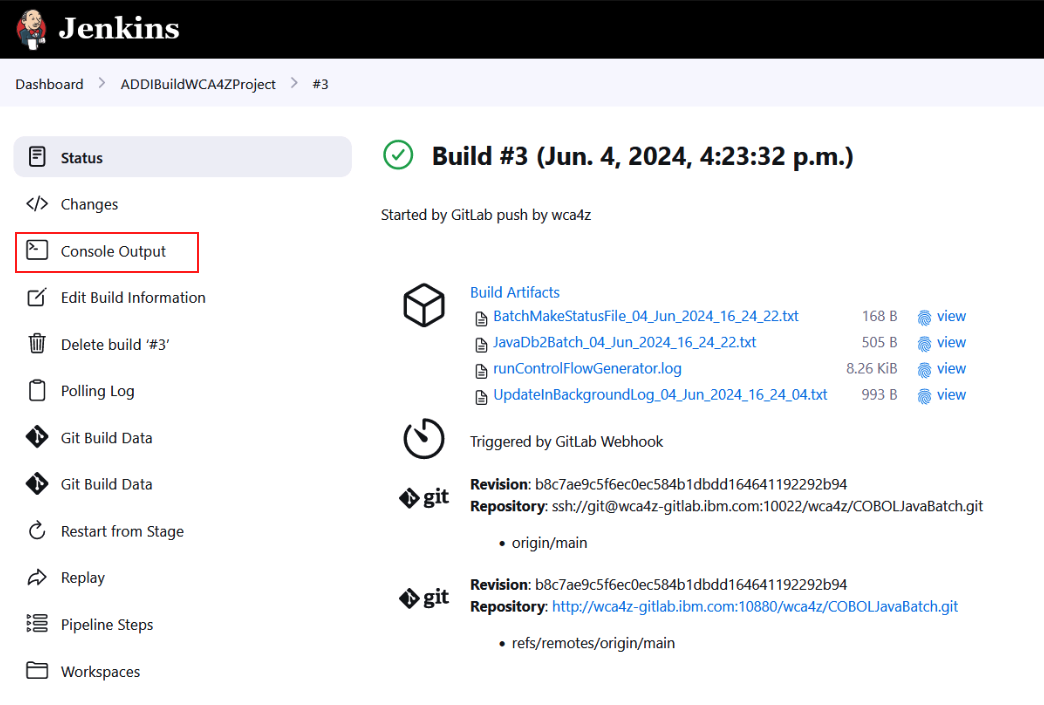Click file icon beside UpdateInBackgroundLog artifact

click(481, 397)
